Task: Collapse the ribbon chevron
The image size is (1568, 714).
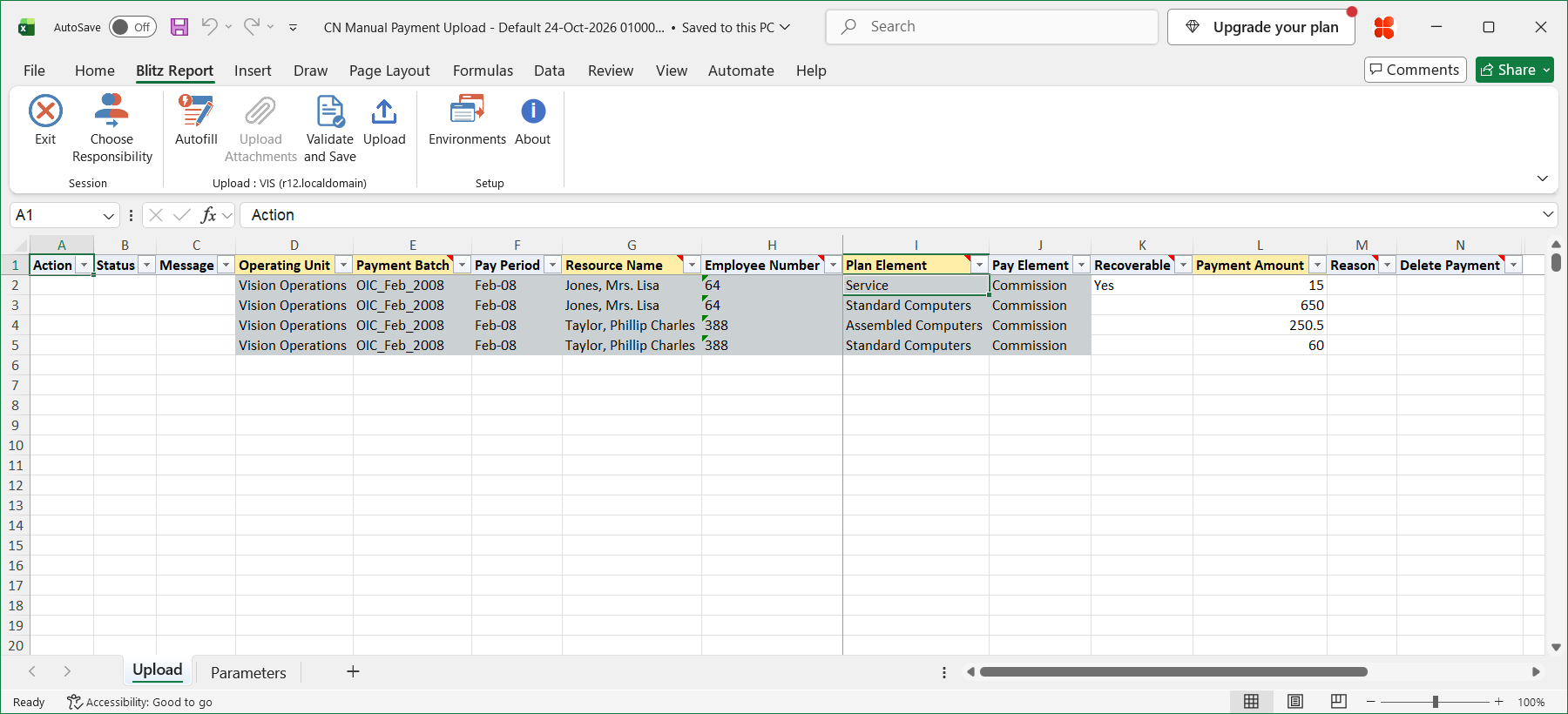Action: (1543, 178)
